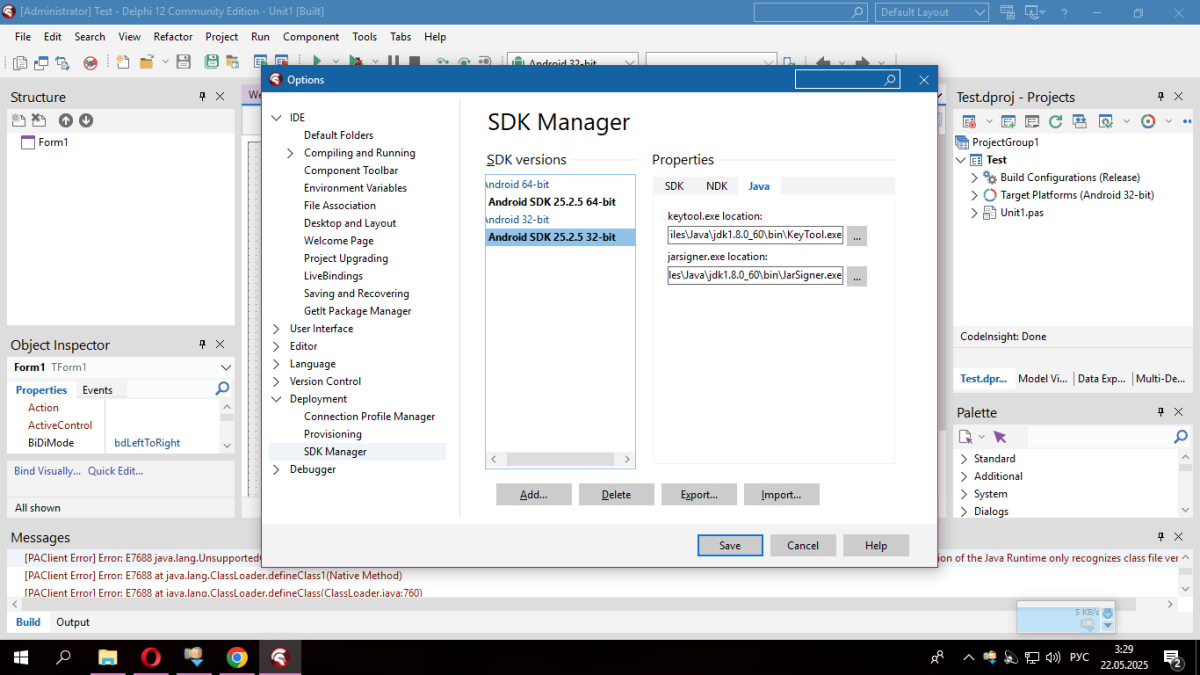
Task: Expand the Editor options node
Action: coord(277,346)
